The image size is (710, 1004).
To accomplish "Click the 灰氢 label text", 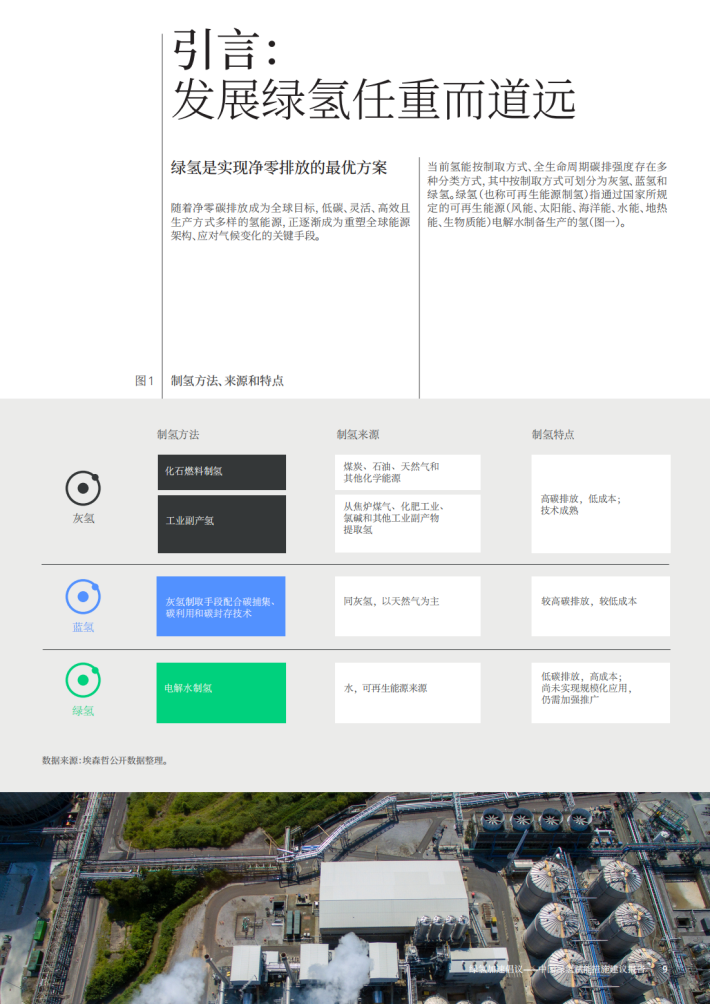I will [x=83, y=518].
